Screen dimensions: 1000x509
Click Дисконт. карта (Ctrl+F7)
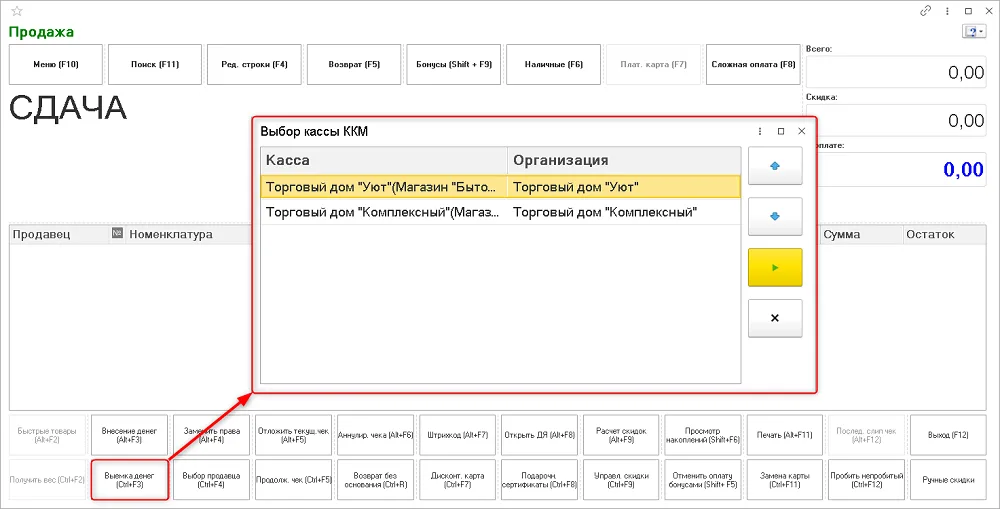(x=457, y=480)
